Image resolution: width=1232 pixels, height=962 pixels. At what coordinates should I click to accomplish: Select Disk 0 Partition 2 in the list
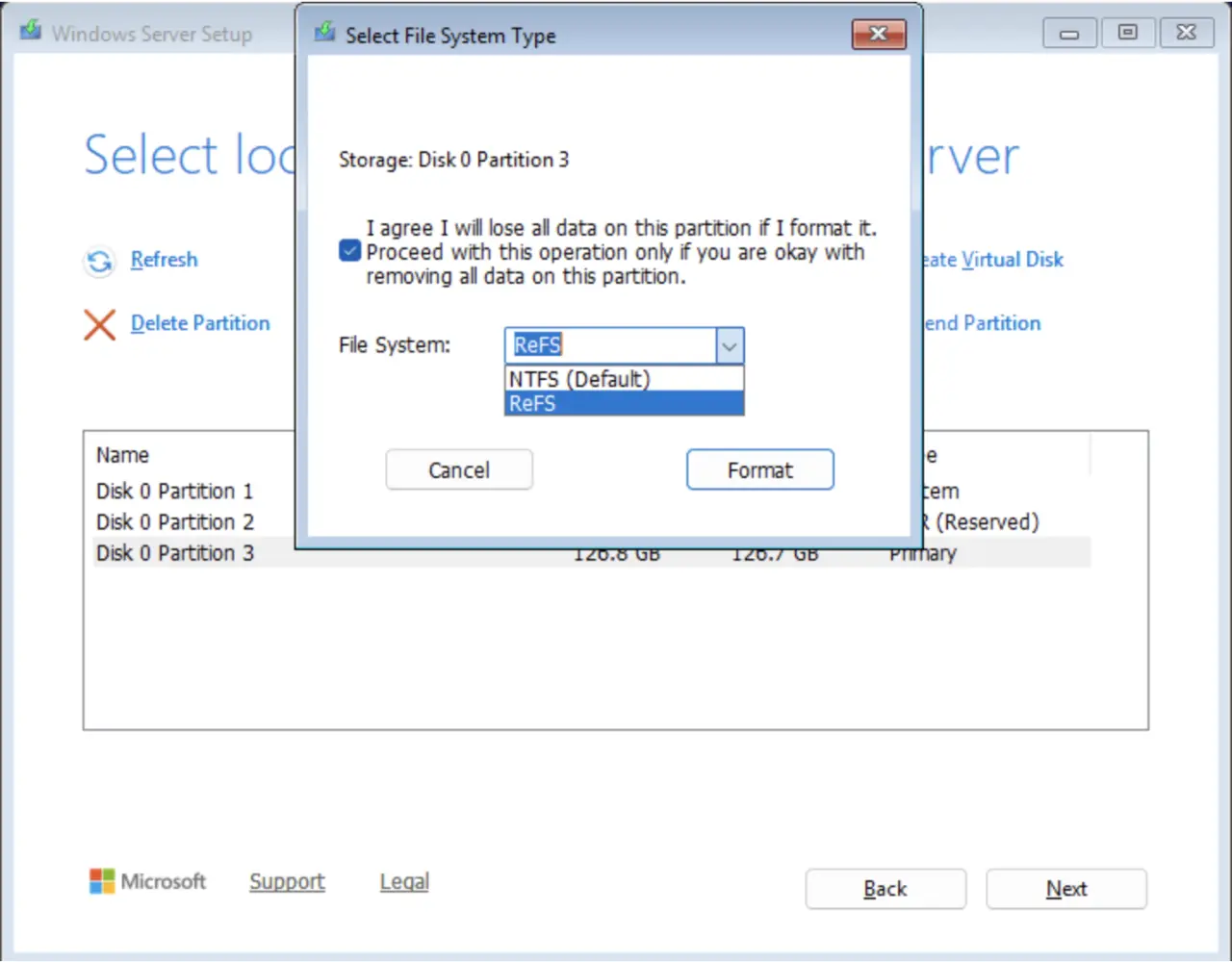pyautogui.click(x=174, y=521)
